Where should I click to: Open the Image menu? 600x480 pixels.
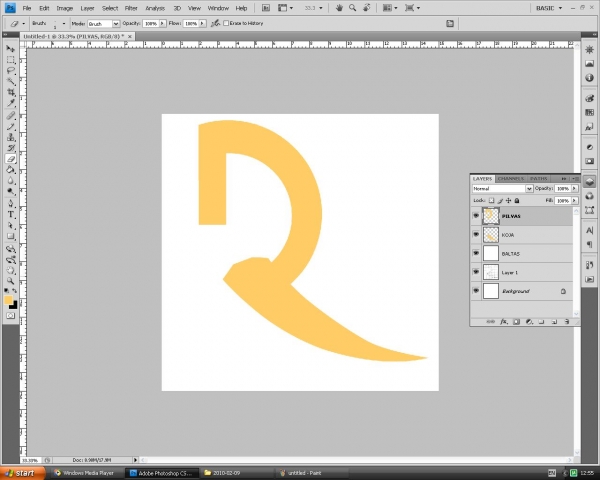[x=65, y=8]
